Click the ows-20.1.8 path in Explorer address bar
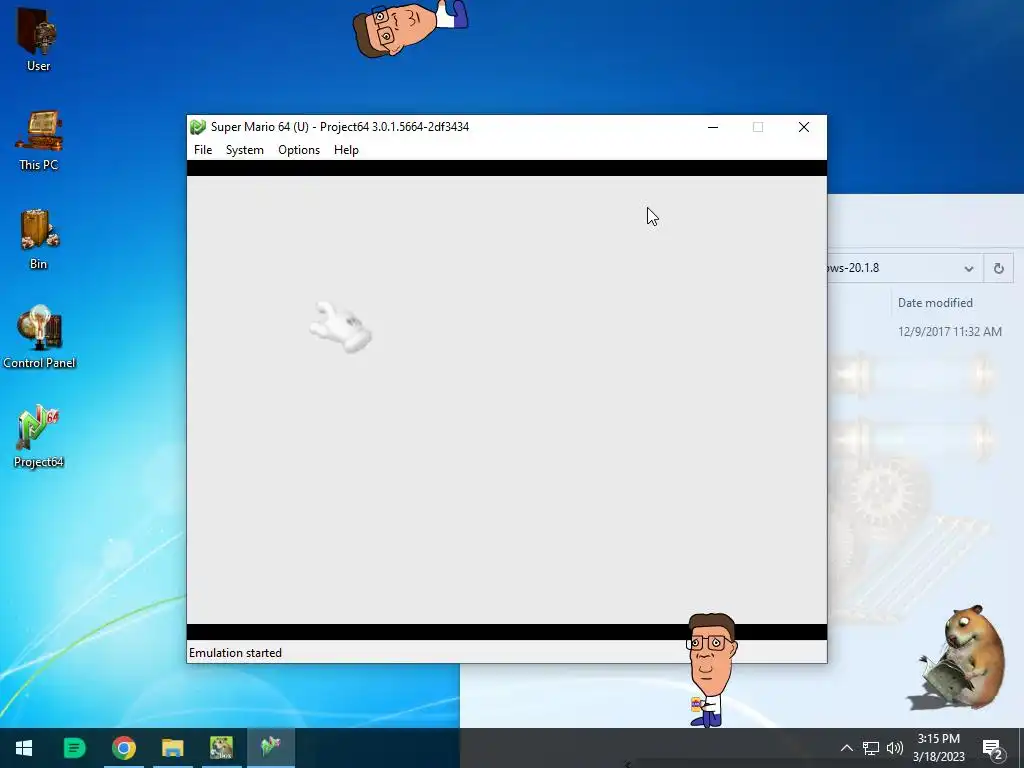 [853, 268]
